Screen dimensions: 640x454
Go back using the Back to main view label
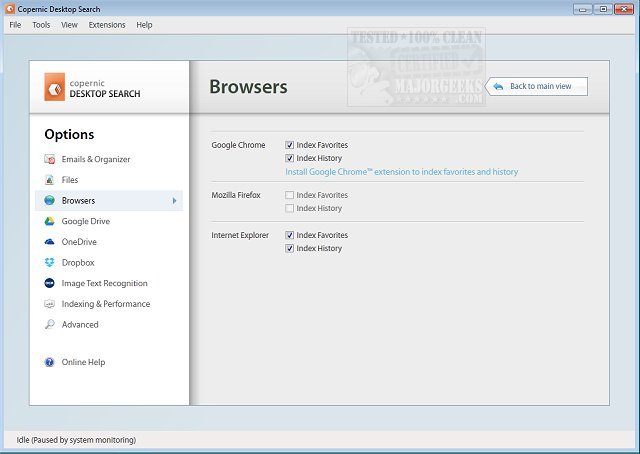point(540,86)
